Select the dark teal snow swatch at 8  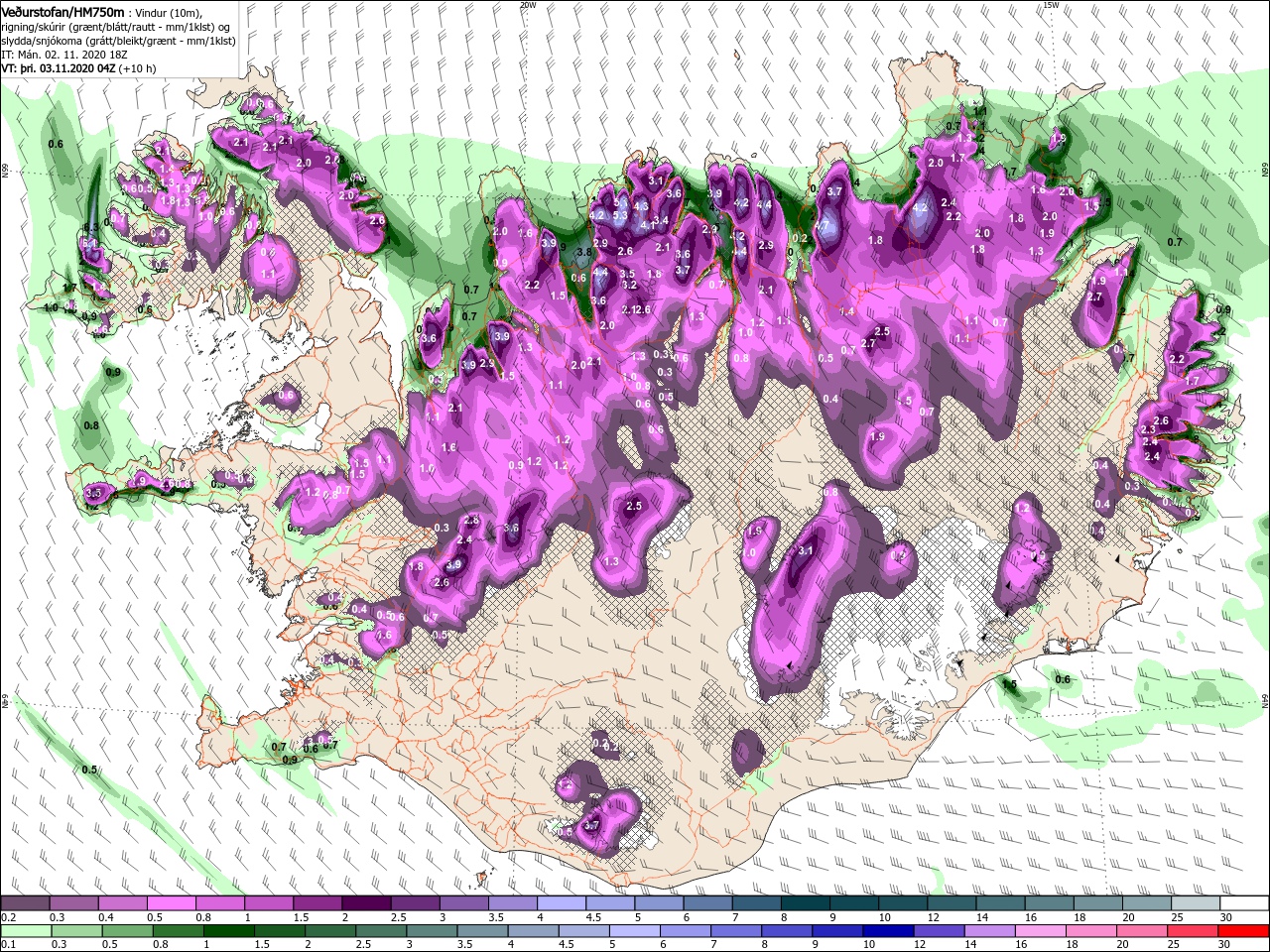click(x=806, y=903)
